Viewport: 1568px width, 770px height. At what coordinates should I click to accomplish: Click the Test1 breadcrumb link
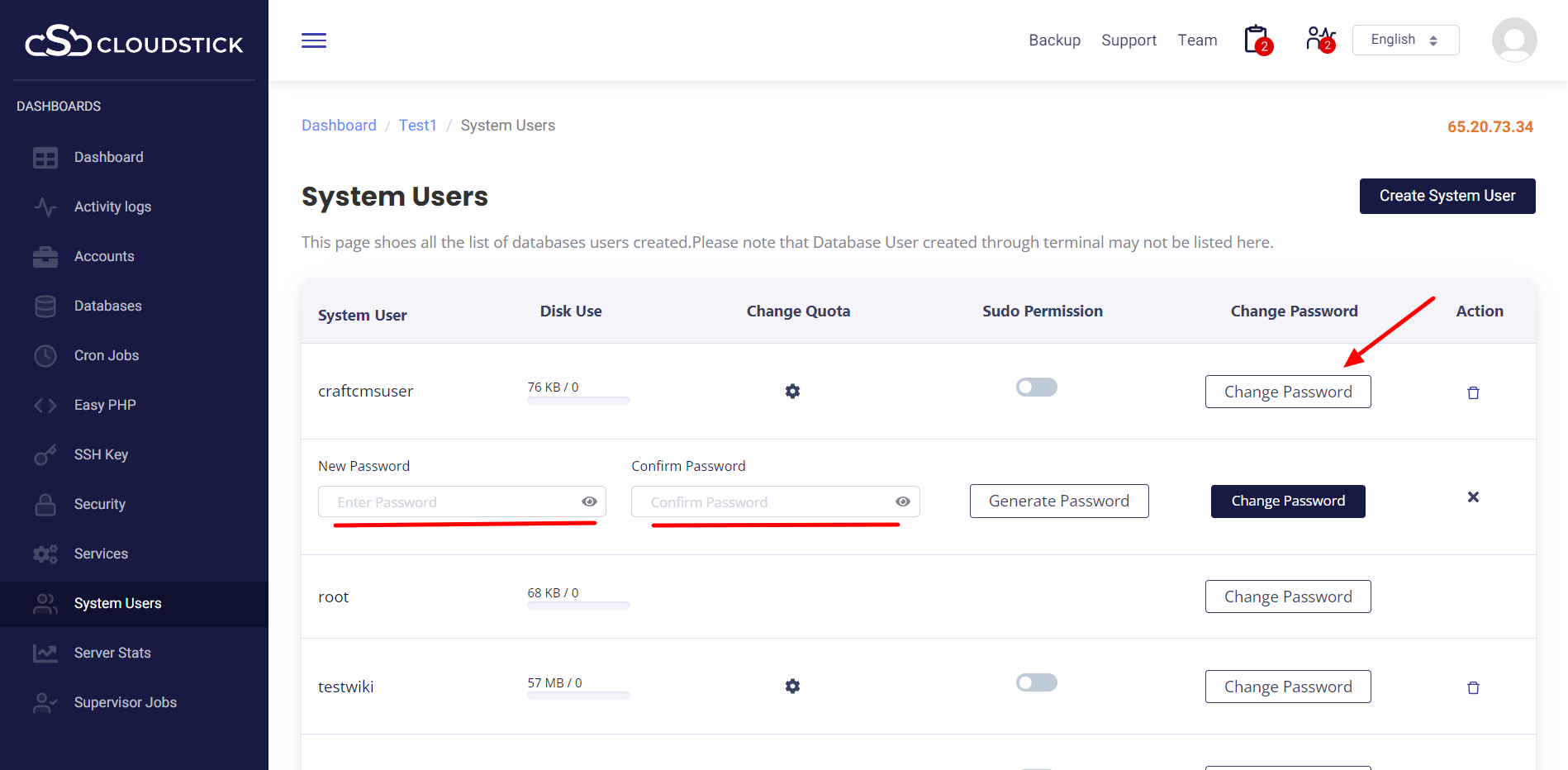(x=417, y=126)
